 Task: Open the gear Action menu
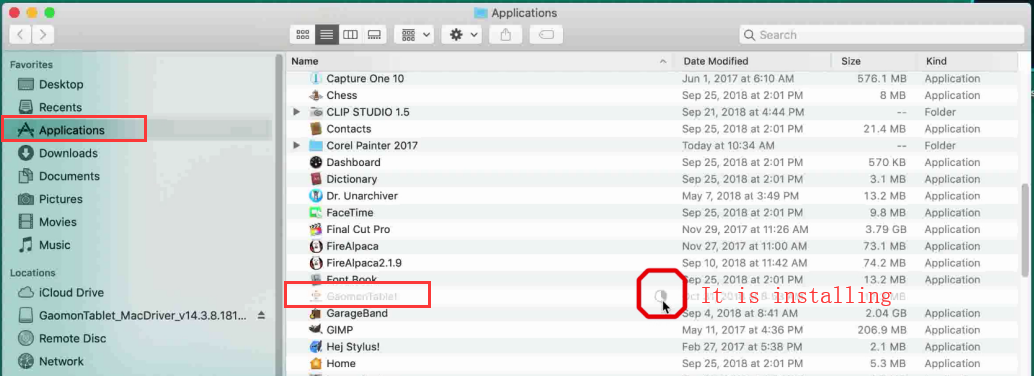pyautogui.click(x=462, y=34)
